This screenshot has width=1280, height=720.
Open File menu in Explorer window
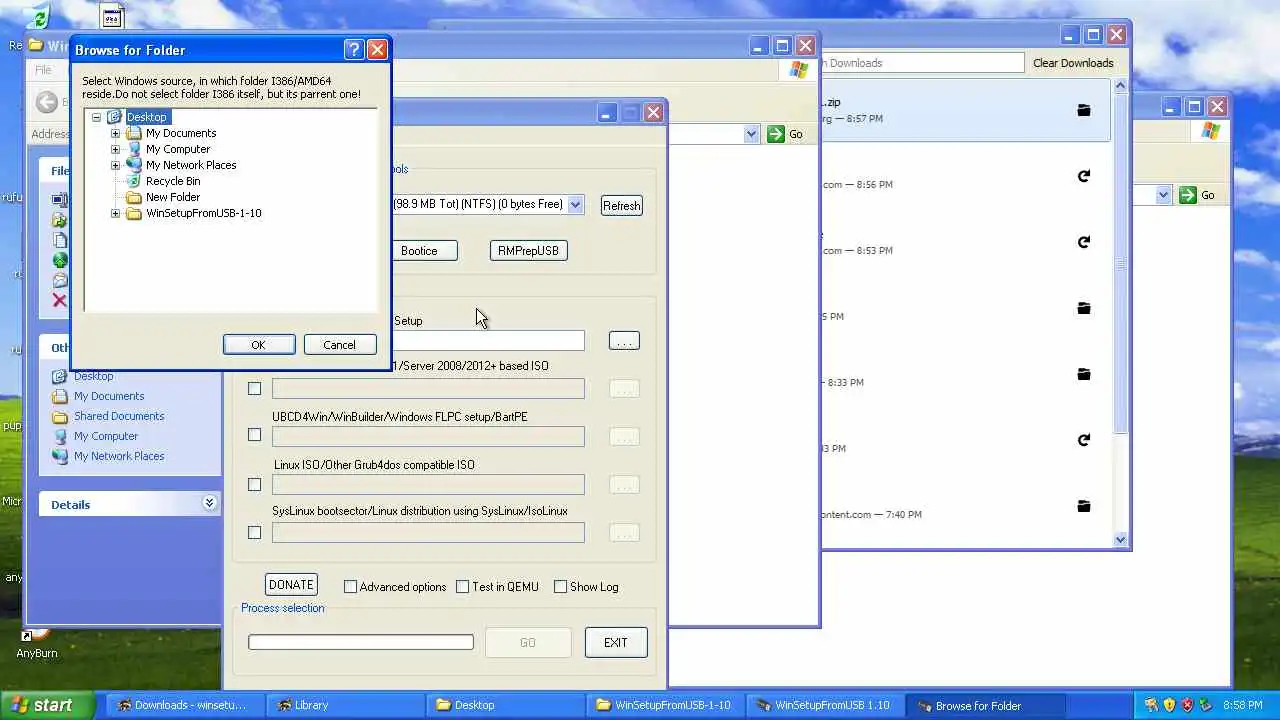point(43,70)
